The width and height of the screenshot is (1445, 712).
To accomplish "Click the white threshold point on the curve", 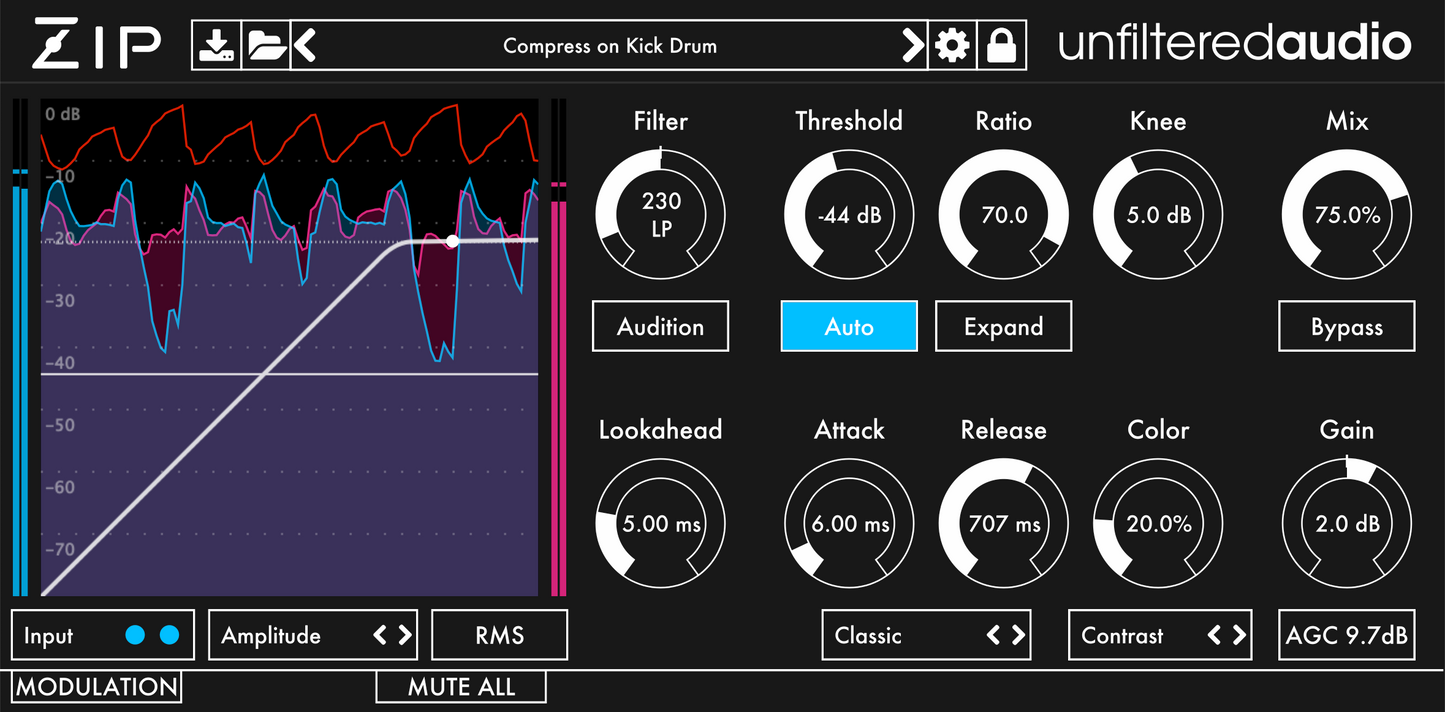I will pos(453,241).
